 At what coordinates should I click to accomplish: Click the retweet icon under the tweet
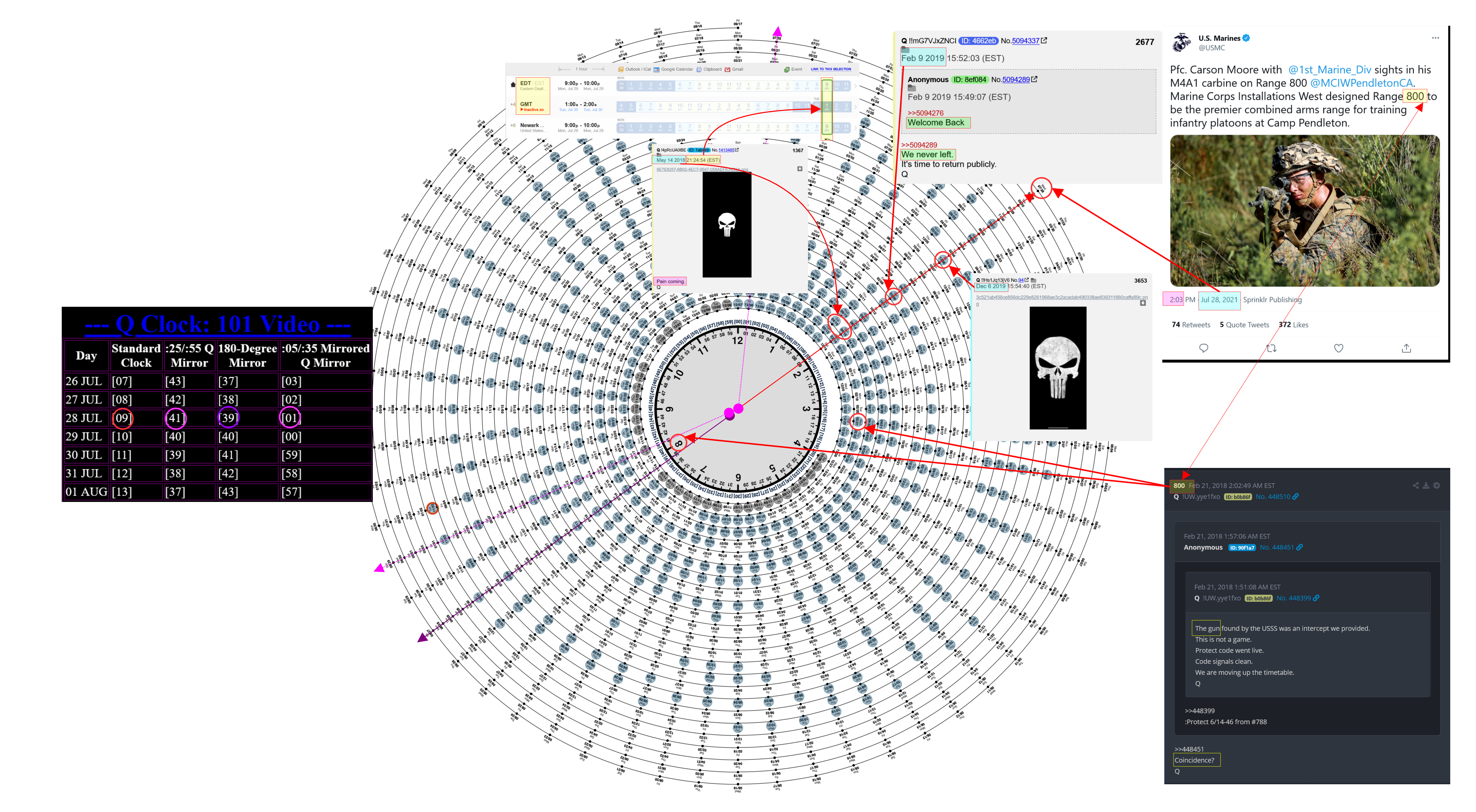(1271, 348)
